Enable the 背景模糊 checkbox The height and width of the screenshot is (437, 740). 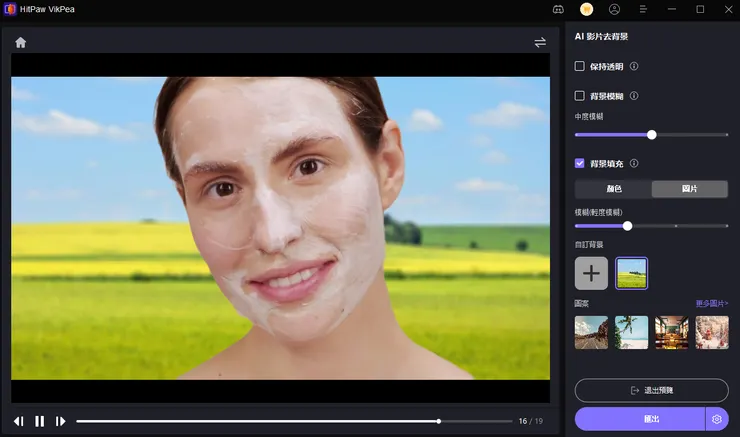(580, 96)
